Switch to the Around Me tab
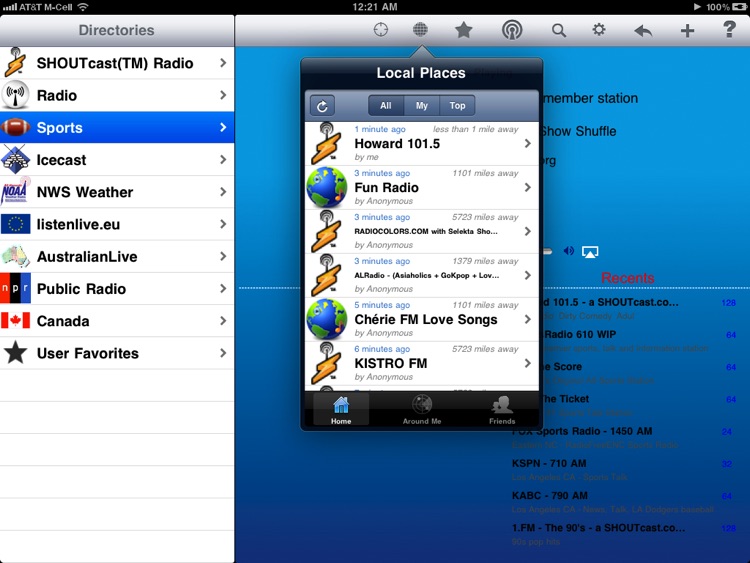750x563 pixels. point(422,410)
